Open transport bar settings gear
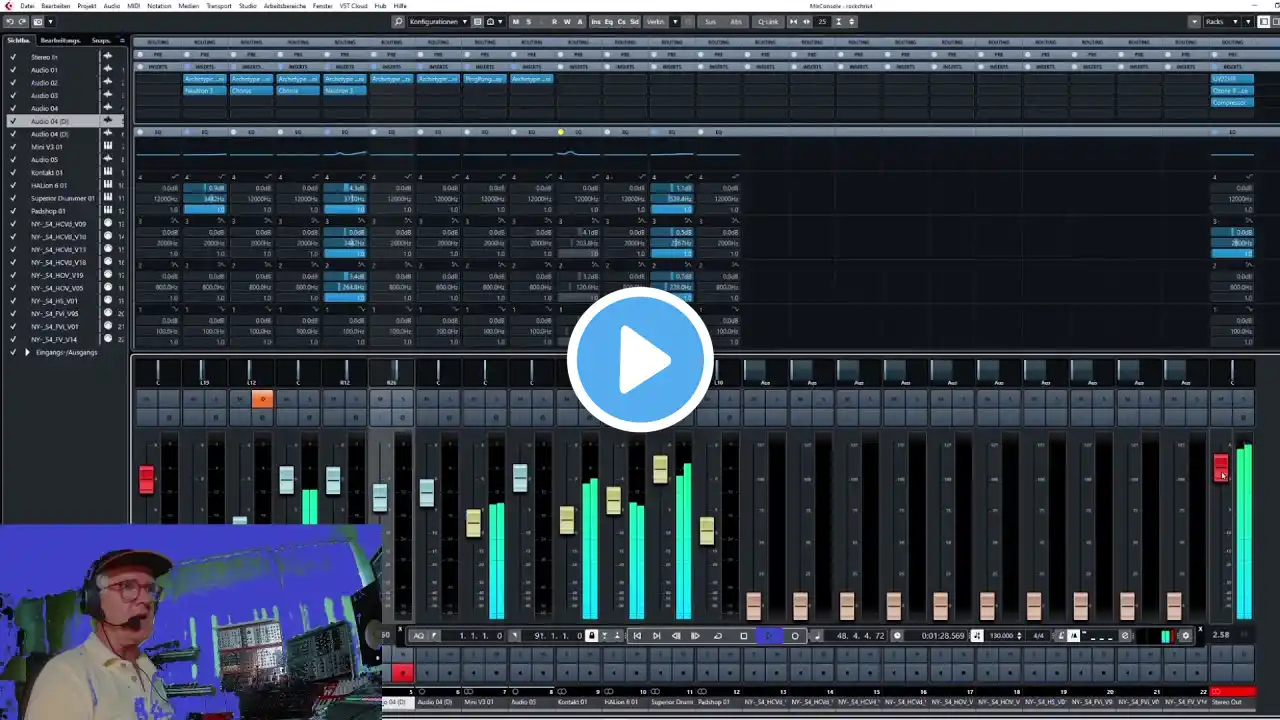1280x720 pixels. 1186,635
